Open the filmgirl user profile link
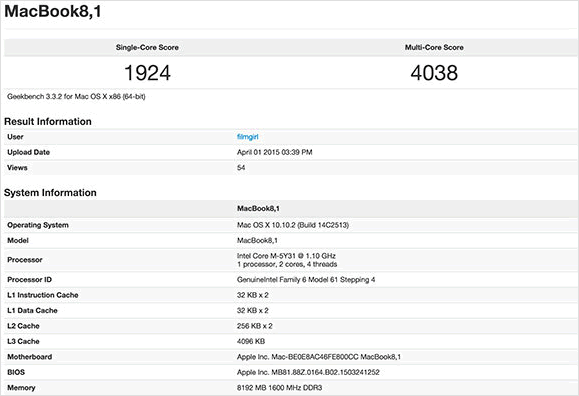The width and height of the screenshot is (579, 396). pyautogui.click(x=247, y=137)
